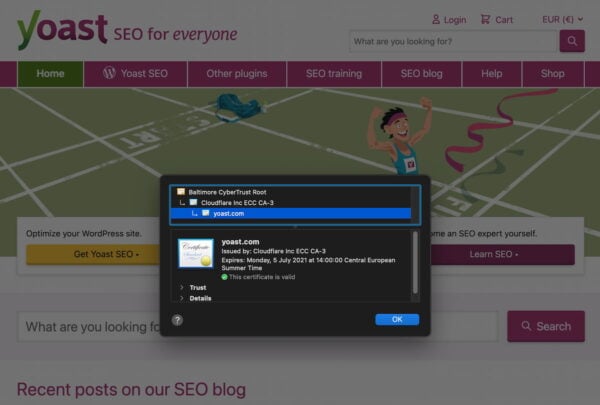Screen dimensions: 600x405
Task: Open the Help menu item
Action: (x=492, y=74)
